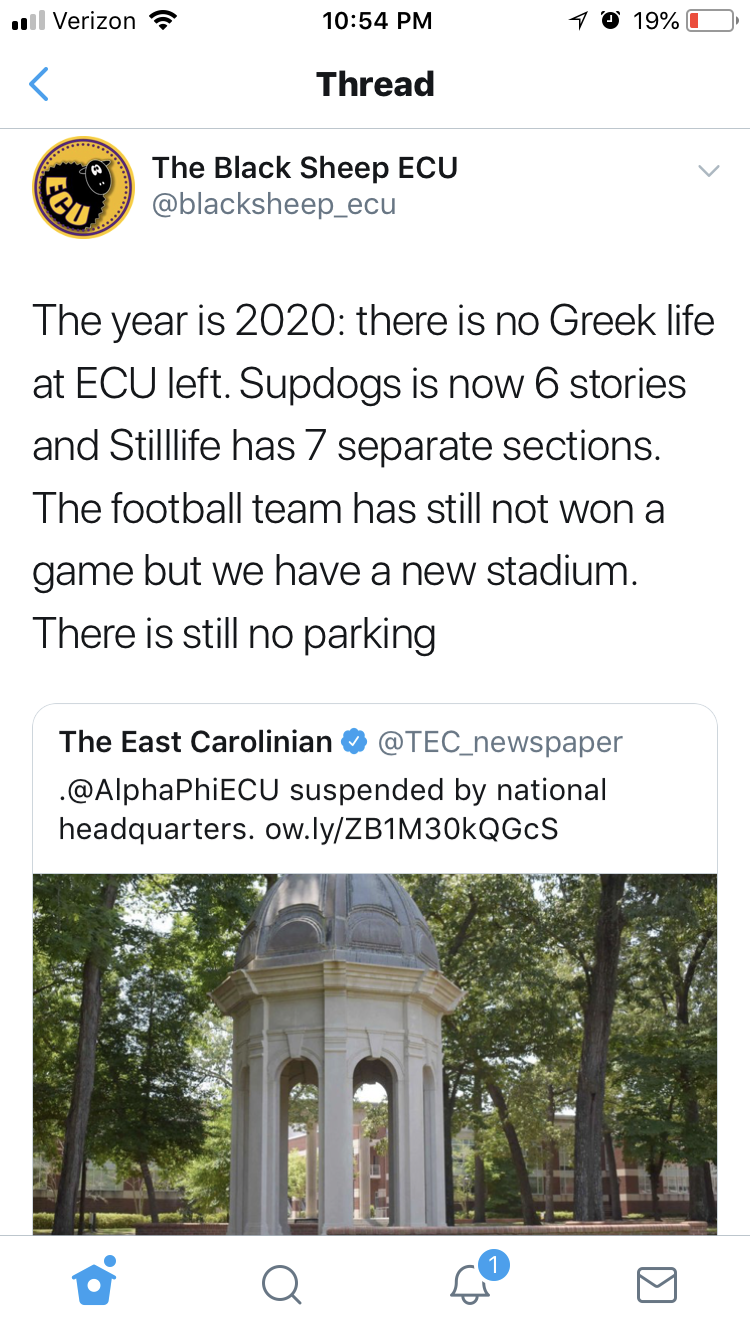
Task: View the cupola photo in quoted tweet
Action: tap(375, 1050)
